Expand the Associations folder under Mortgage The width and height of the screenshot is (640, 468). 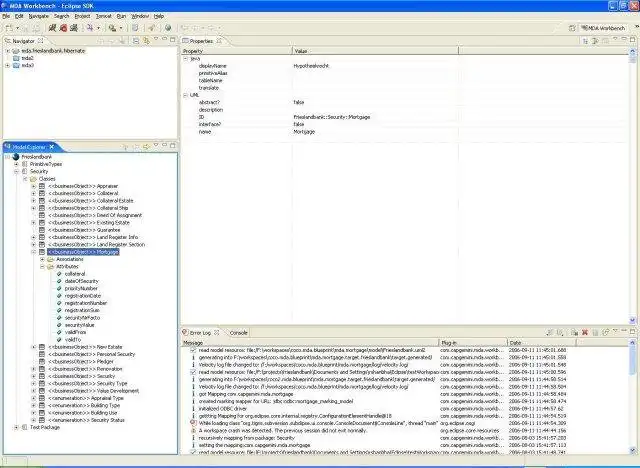(x=42, y=260)
